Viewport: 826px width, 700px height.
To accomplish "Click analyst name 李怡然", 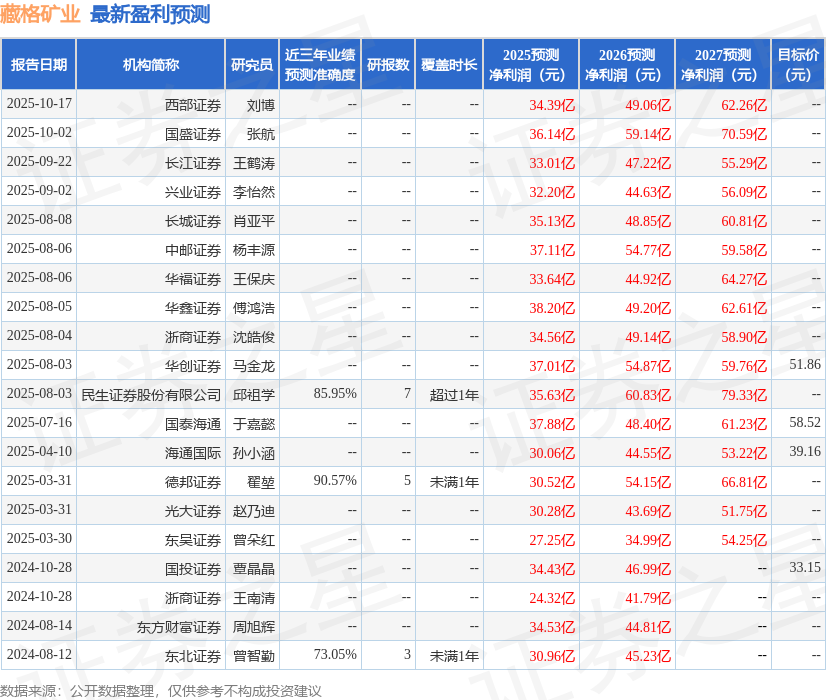I will point(254,192).
